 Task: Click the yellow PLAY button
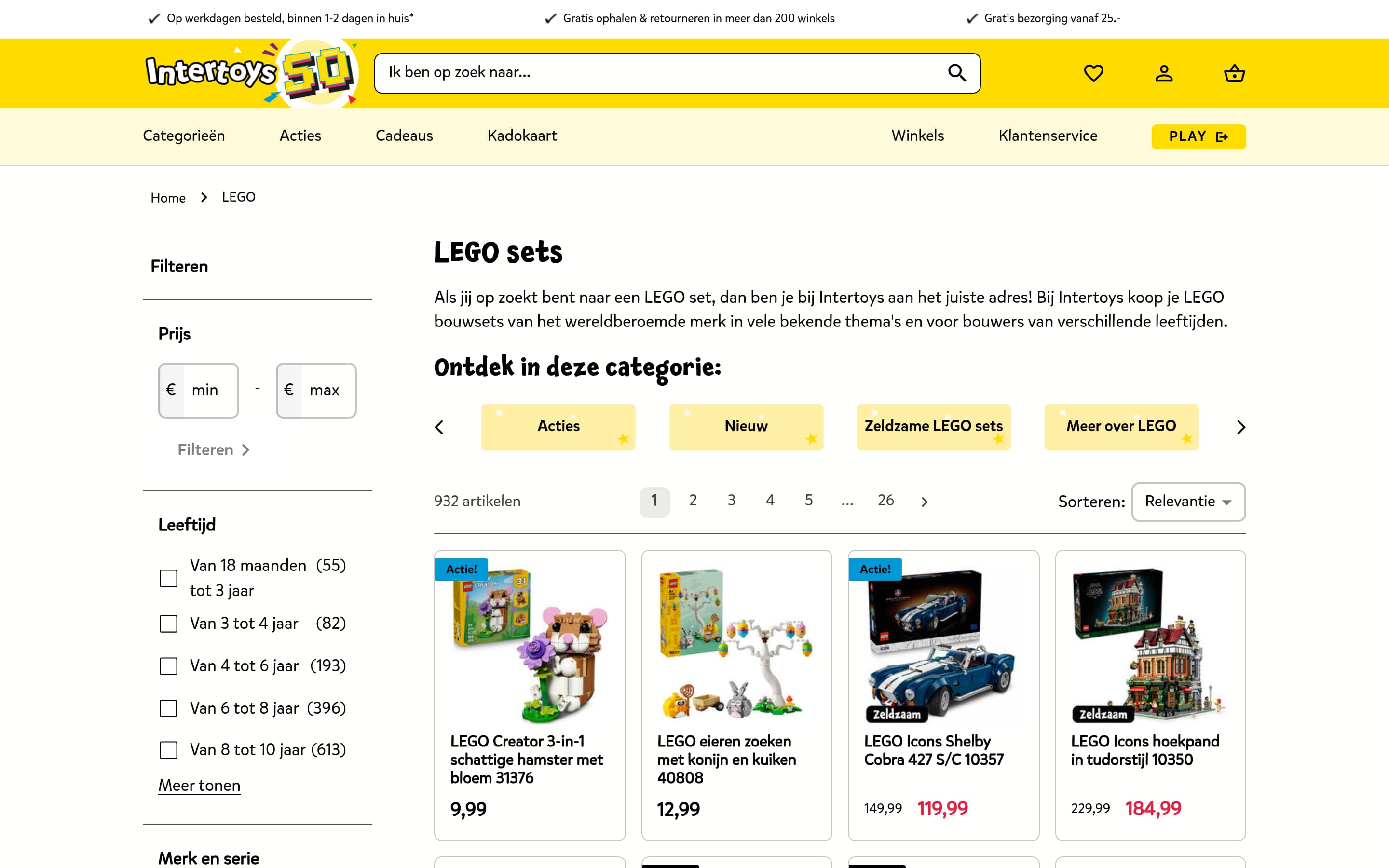coord(1198,136)
